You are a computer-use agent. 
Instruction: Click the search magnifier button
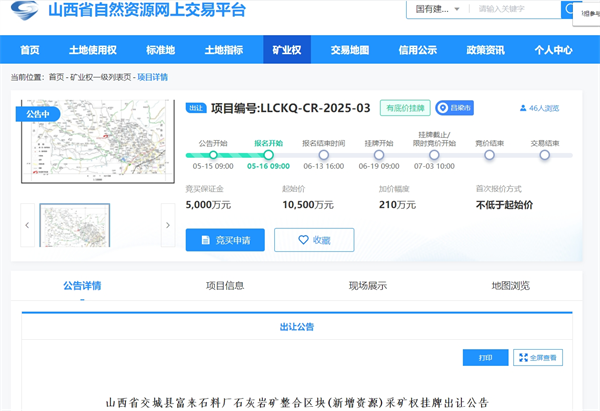[x=566, y=9]
